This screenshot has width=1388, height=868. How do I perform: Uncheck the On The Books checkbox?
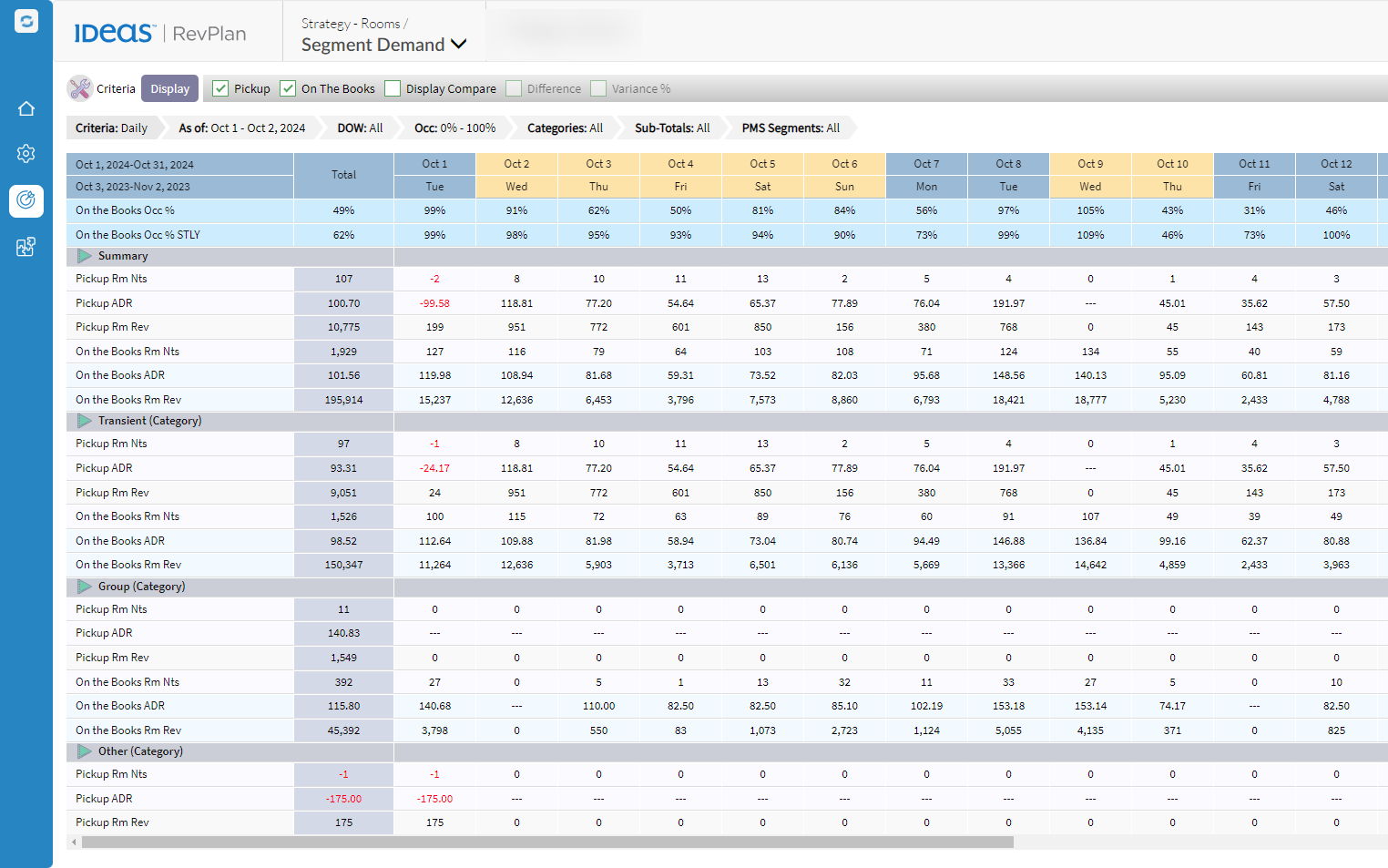pos(288,88)
